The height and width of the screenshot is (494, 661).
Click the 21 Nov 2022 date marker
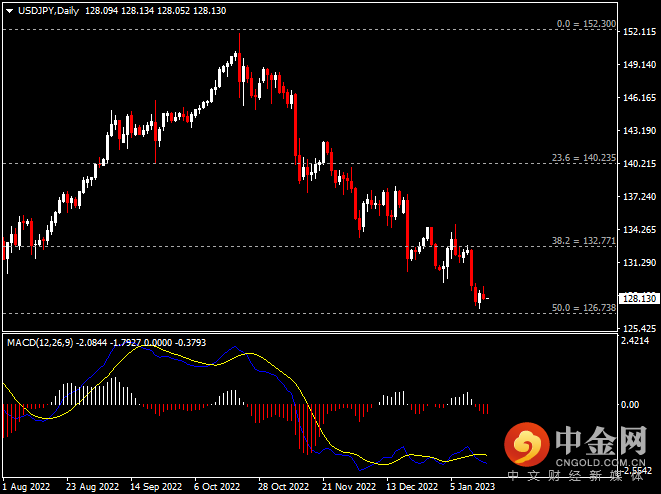(x=349, y=486)
